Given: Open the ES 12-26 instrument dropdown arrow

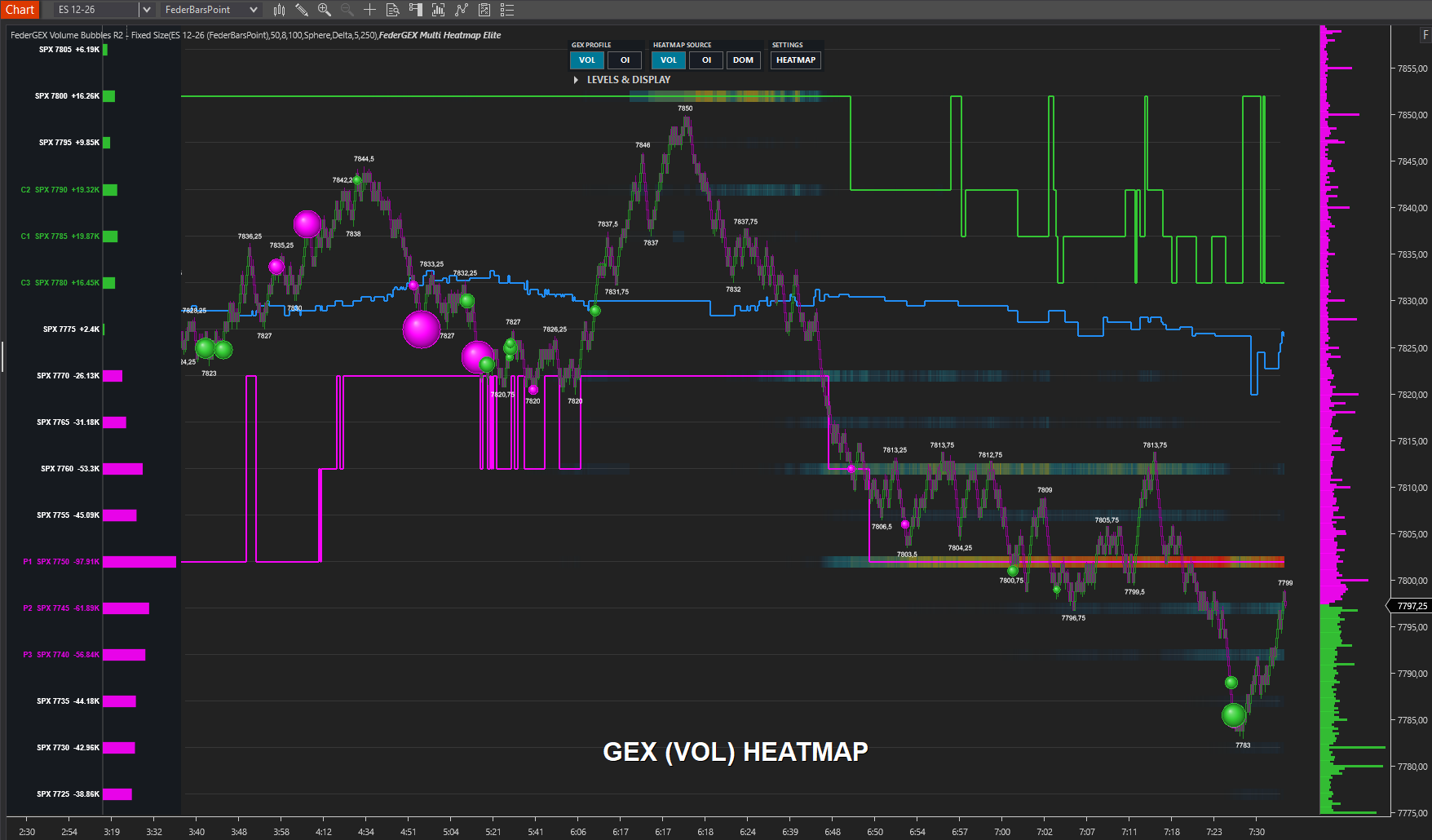Looking at the screenshot, I should (146, 10).
